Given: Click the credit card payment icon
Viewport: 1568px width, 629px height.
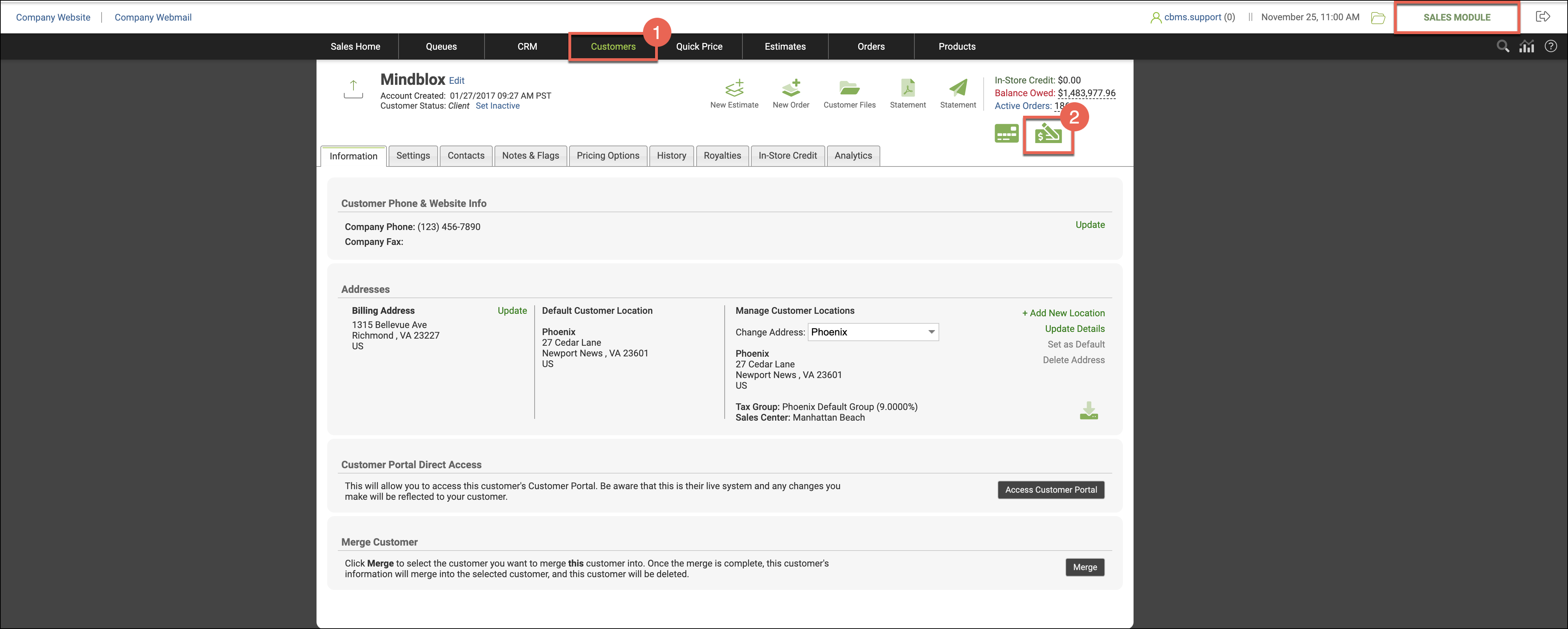Looking at the screenshot, I should [1006, 133].
